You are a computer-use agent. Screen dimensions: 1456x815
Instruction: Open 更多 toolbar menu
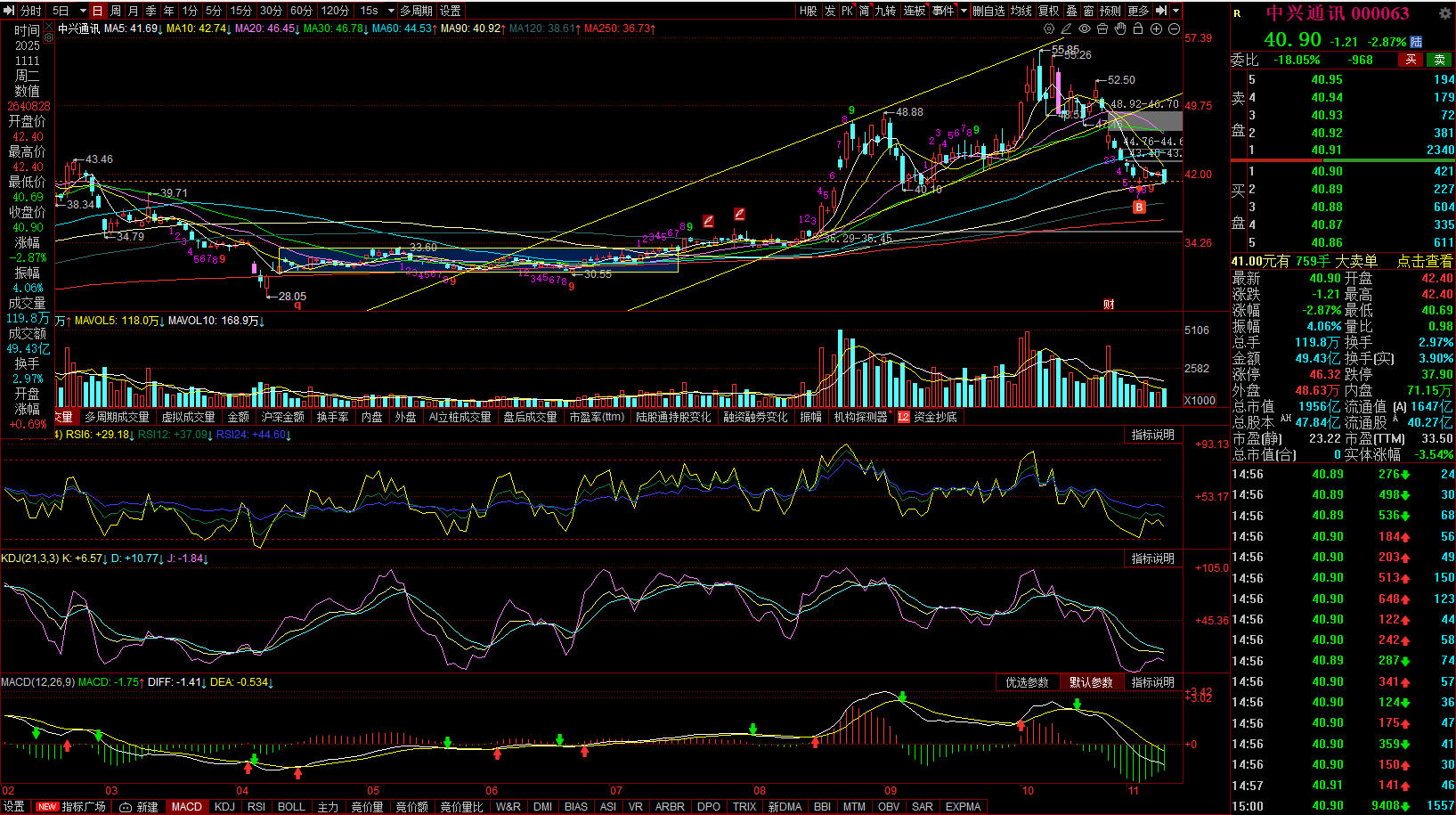[1138, 11]
